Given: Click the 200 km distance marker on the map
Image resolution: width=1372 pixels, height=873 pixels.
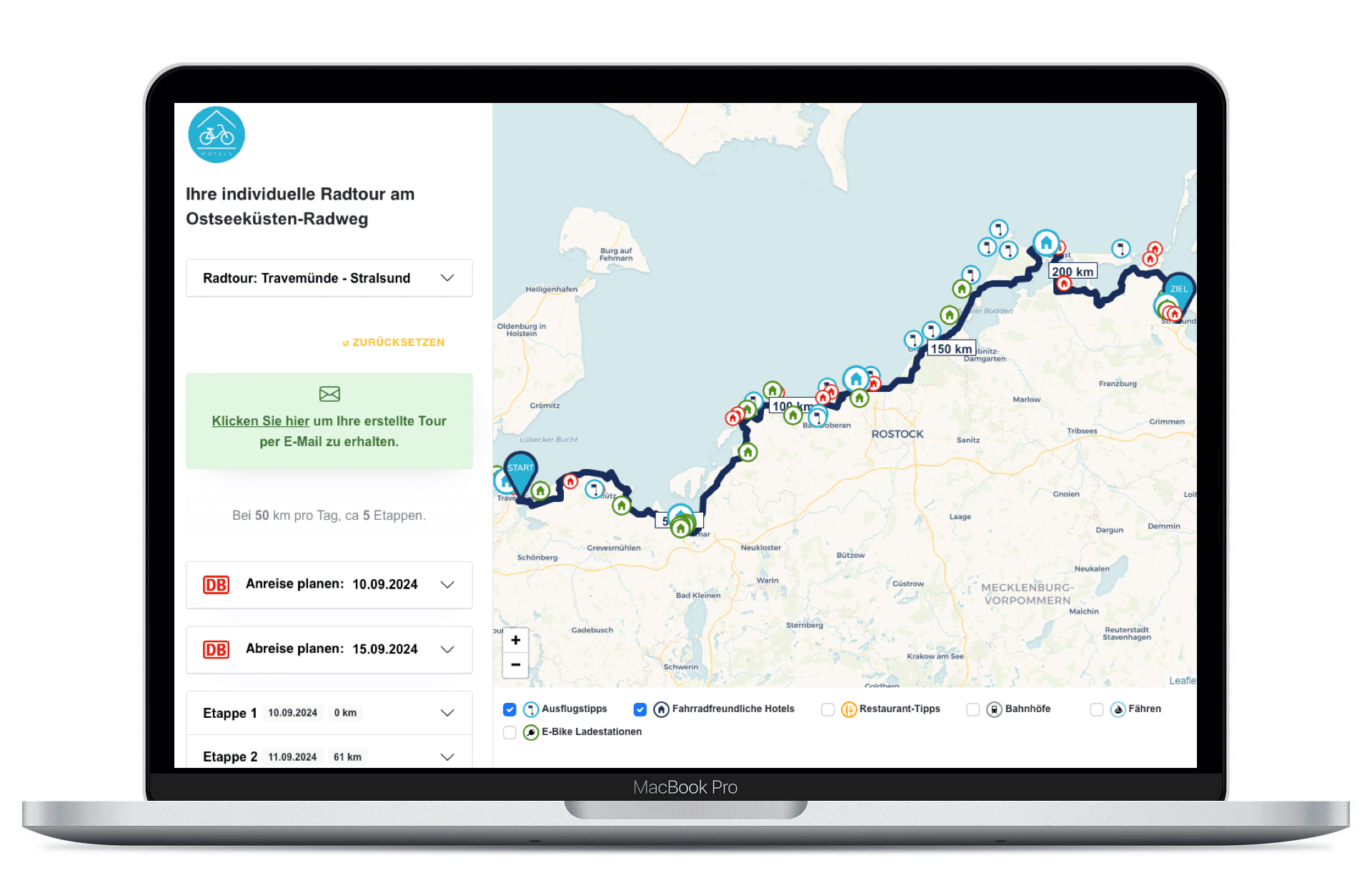Looking at the screenshot, I should click(1072, 272).
